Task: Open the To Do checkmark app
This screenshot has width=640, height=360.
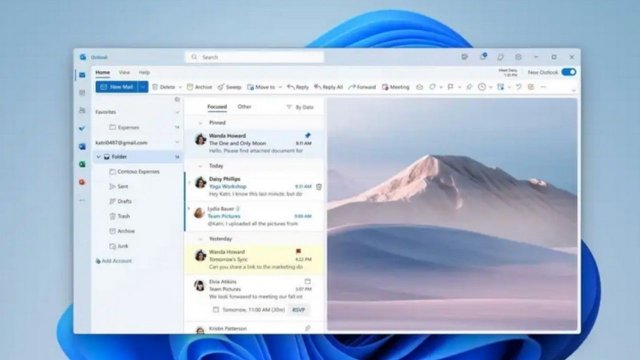Action: [82, 128]
